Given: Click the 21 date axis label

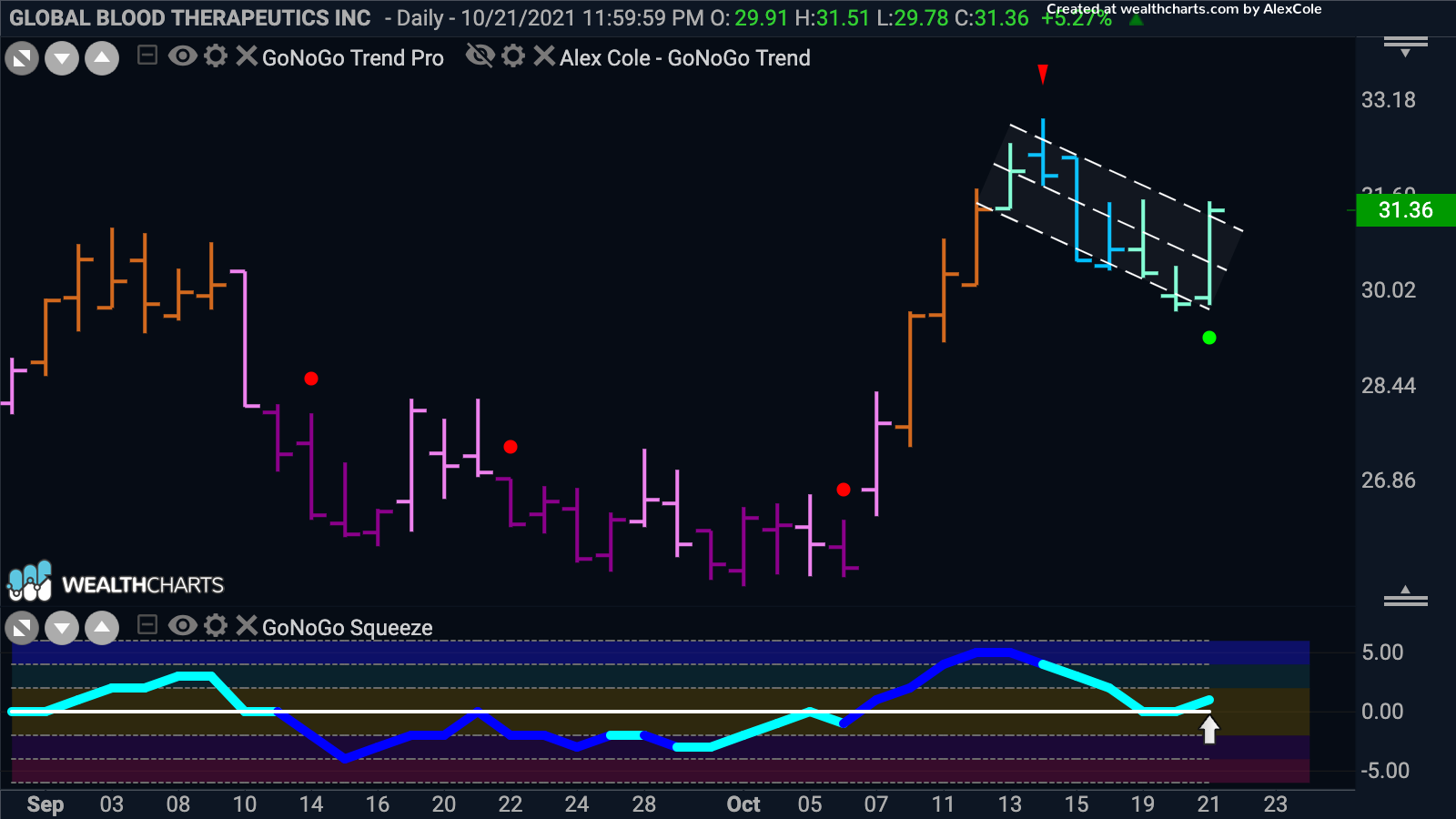Looking at the screenshot, I should [1208, 804].
